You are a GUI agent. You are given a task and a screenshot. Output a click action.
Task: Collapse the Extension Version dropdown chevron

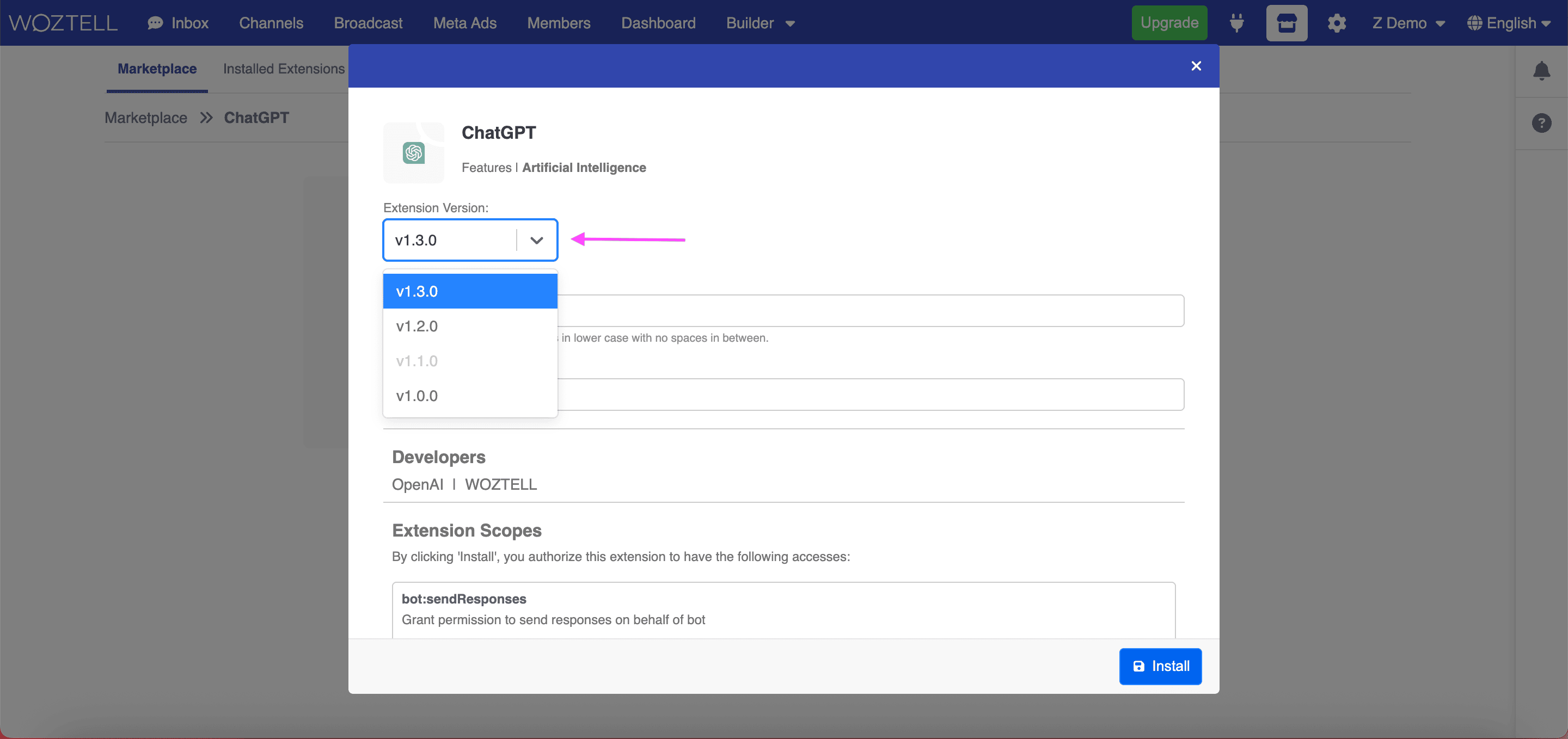536,240
